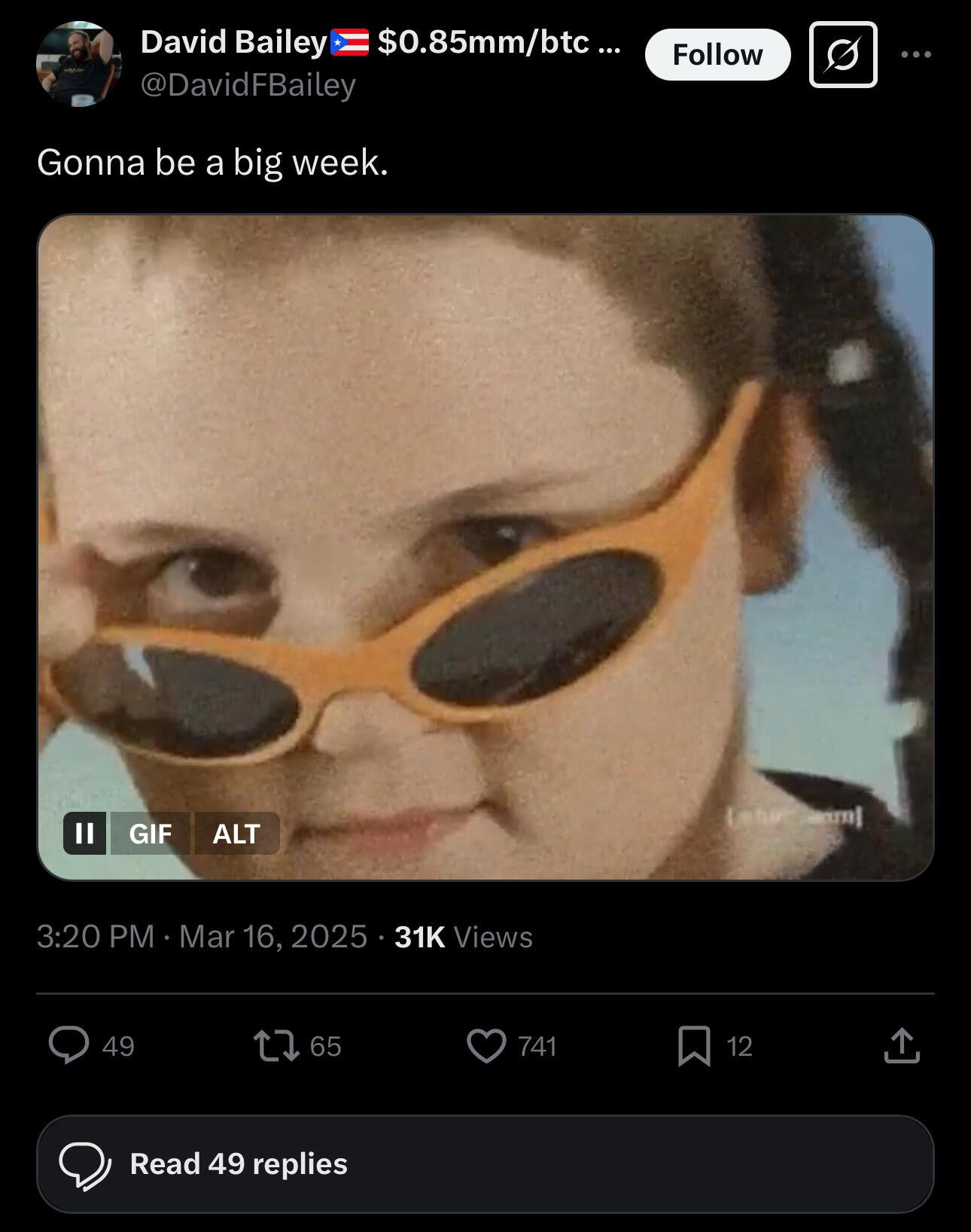Open the three-dot more options menu
971x1232 pixels.
(x=916, y=55)
